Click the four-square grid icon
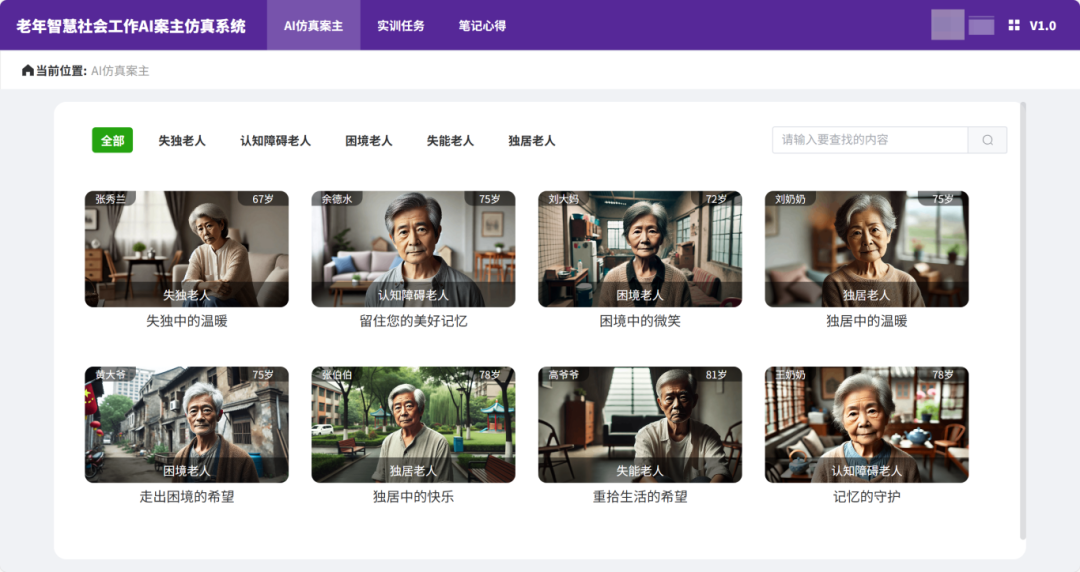The height and width of the screenshot is (572, 1080). coord(1014,25)
